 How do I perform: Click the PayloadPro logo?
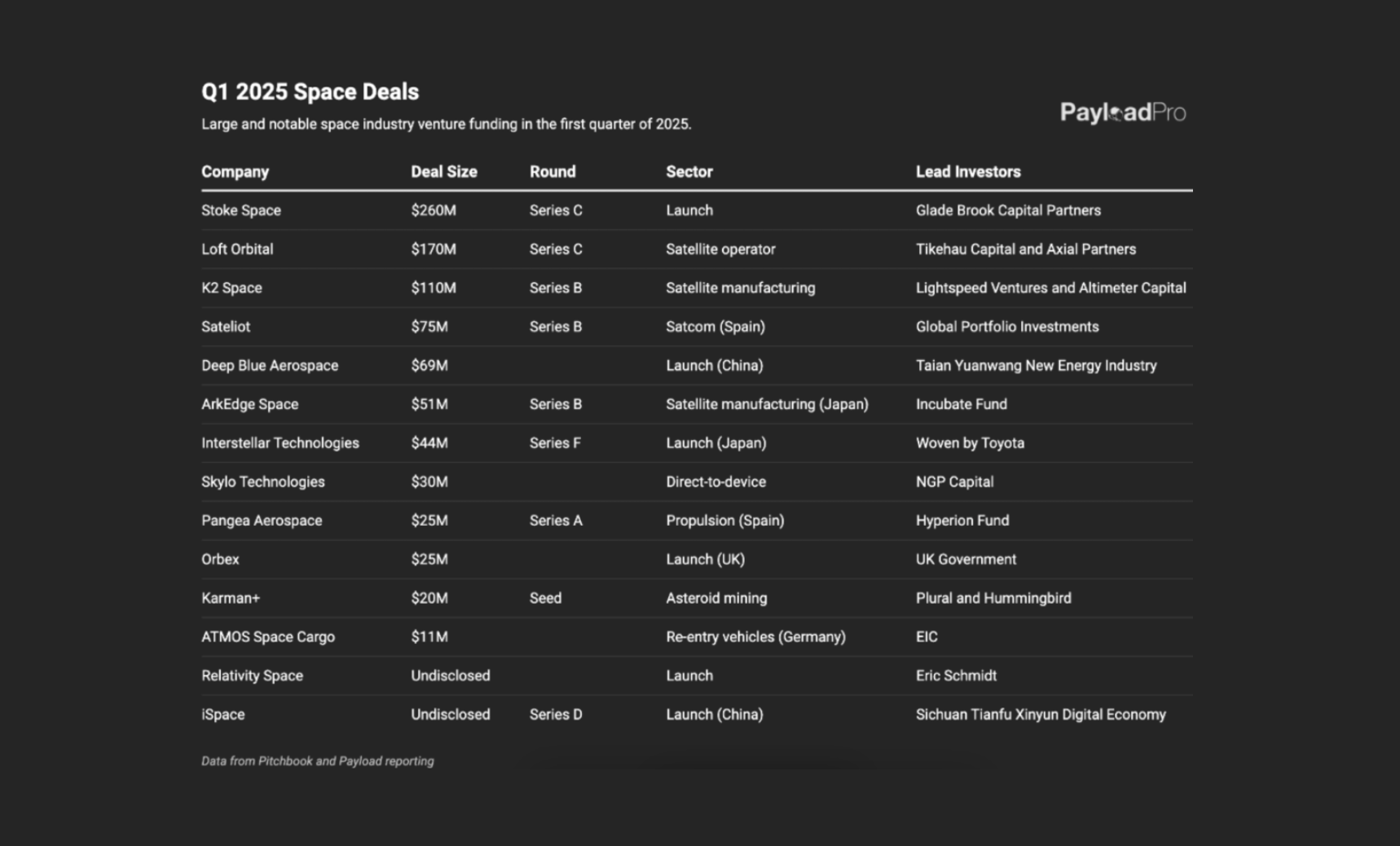[1122, 112]
